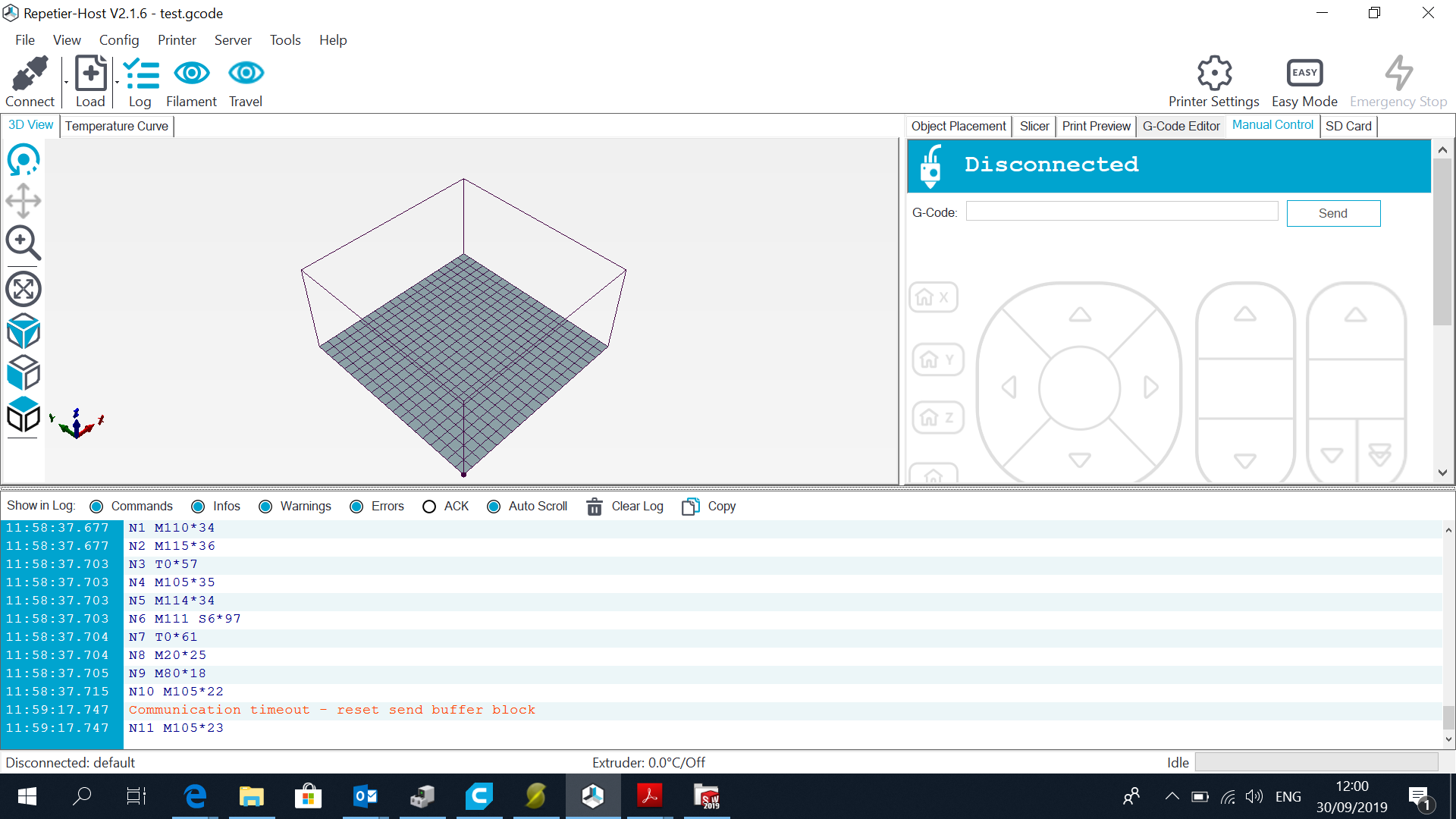Image resolution: width=1456 pixels, height=819 pixels.
Task: Switch to the Slicer tab
Action: (x=1033, y=125)
